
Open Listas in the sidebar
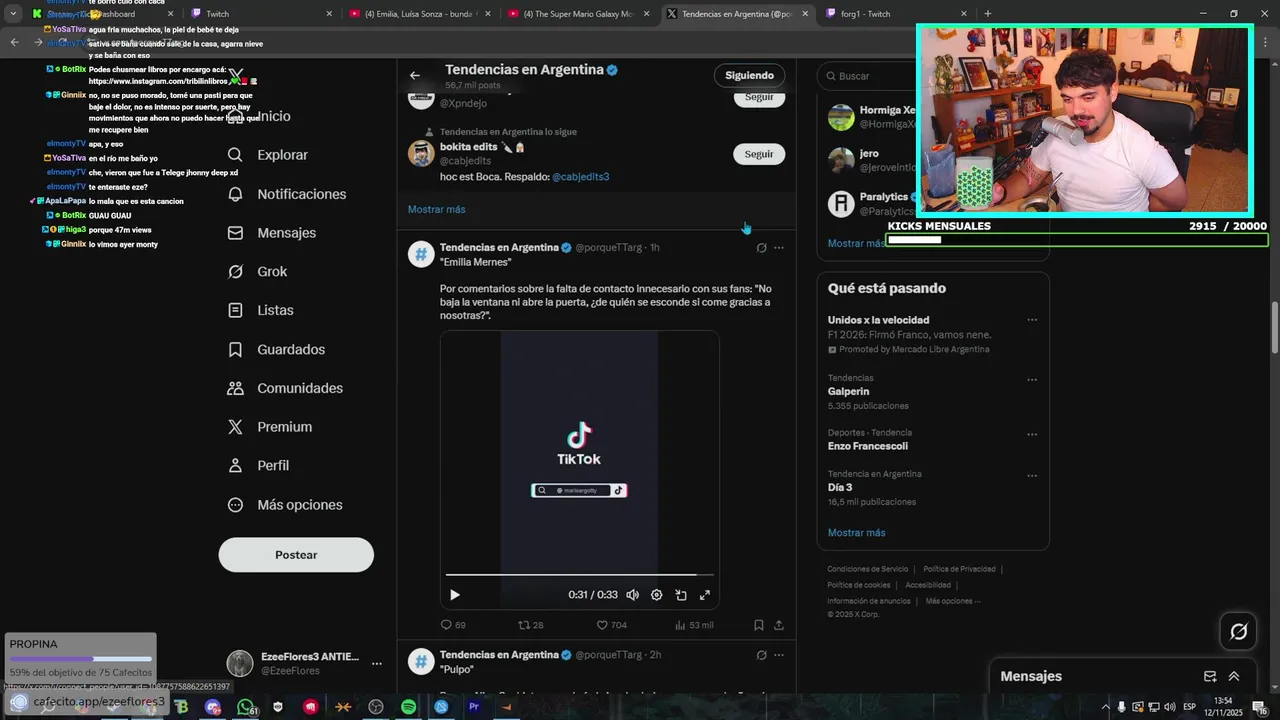(260, 310)
